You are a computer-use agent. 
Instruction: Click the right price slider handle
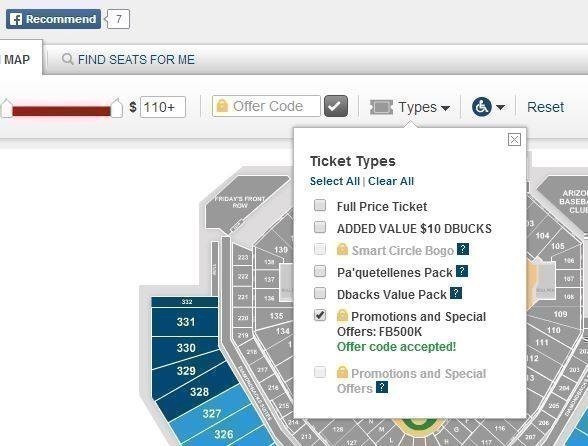point(117,108)
